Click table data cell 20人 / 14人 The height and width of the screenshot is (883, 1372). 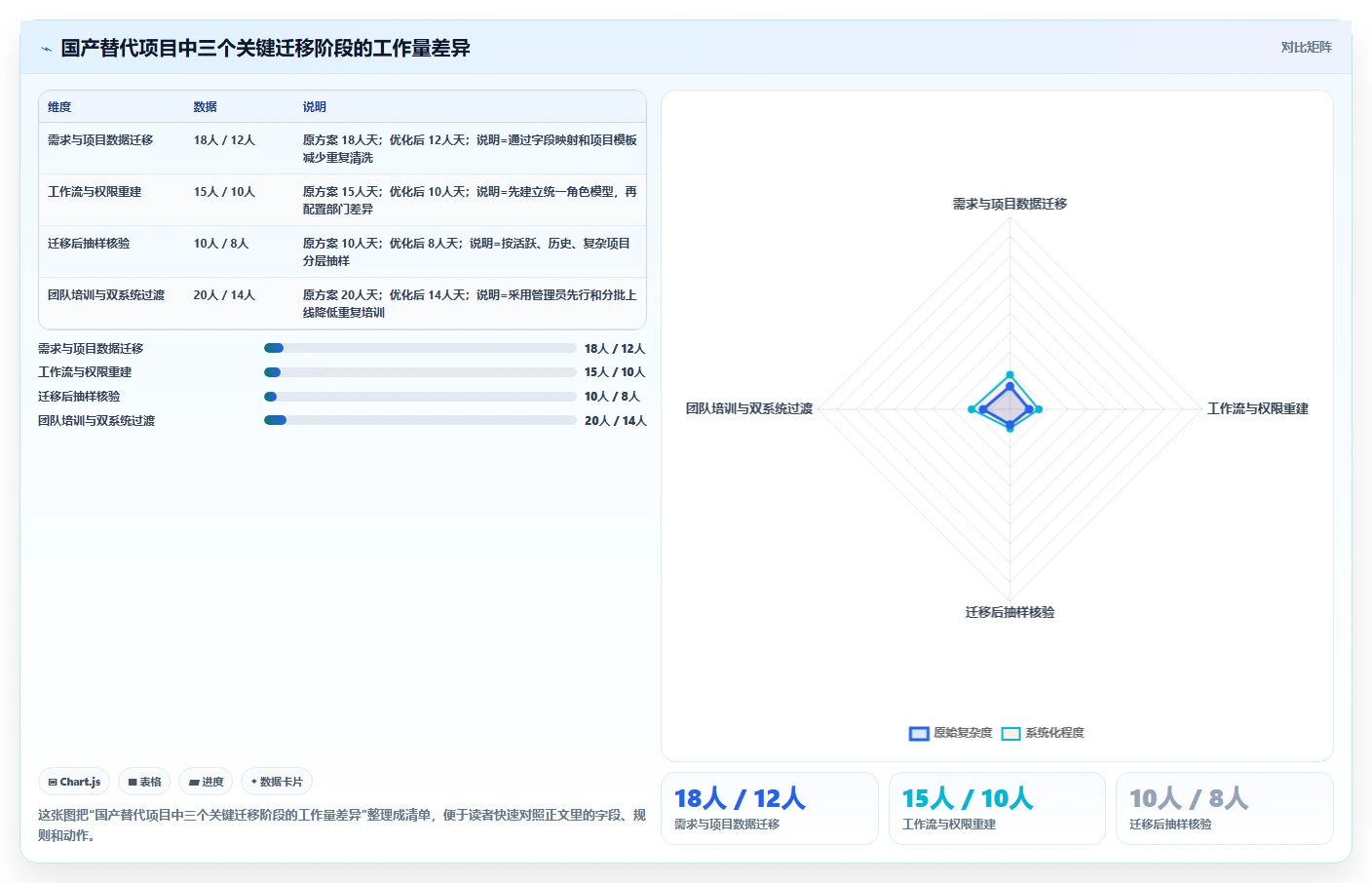click(224, 295)
